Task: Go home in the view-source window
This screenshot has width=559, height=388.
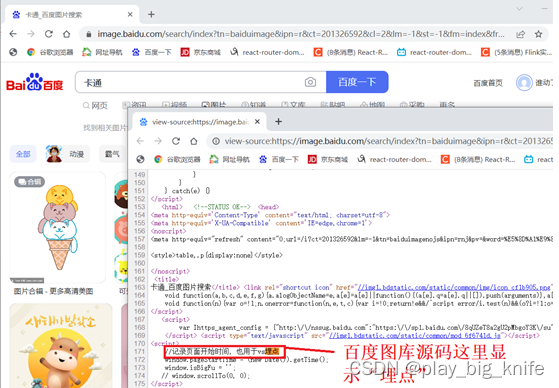Action: 194,141
